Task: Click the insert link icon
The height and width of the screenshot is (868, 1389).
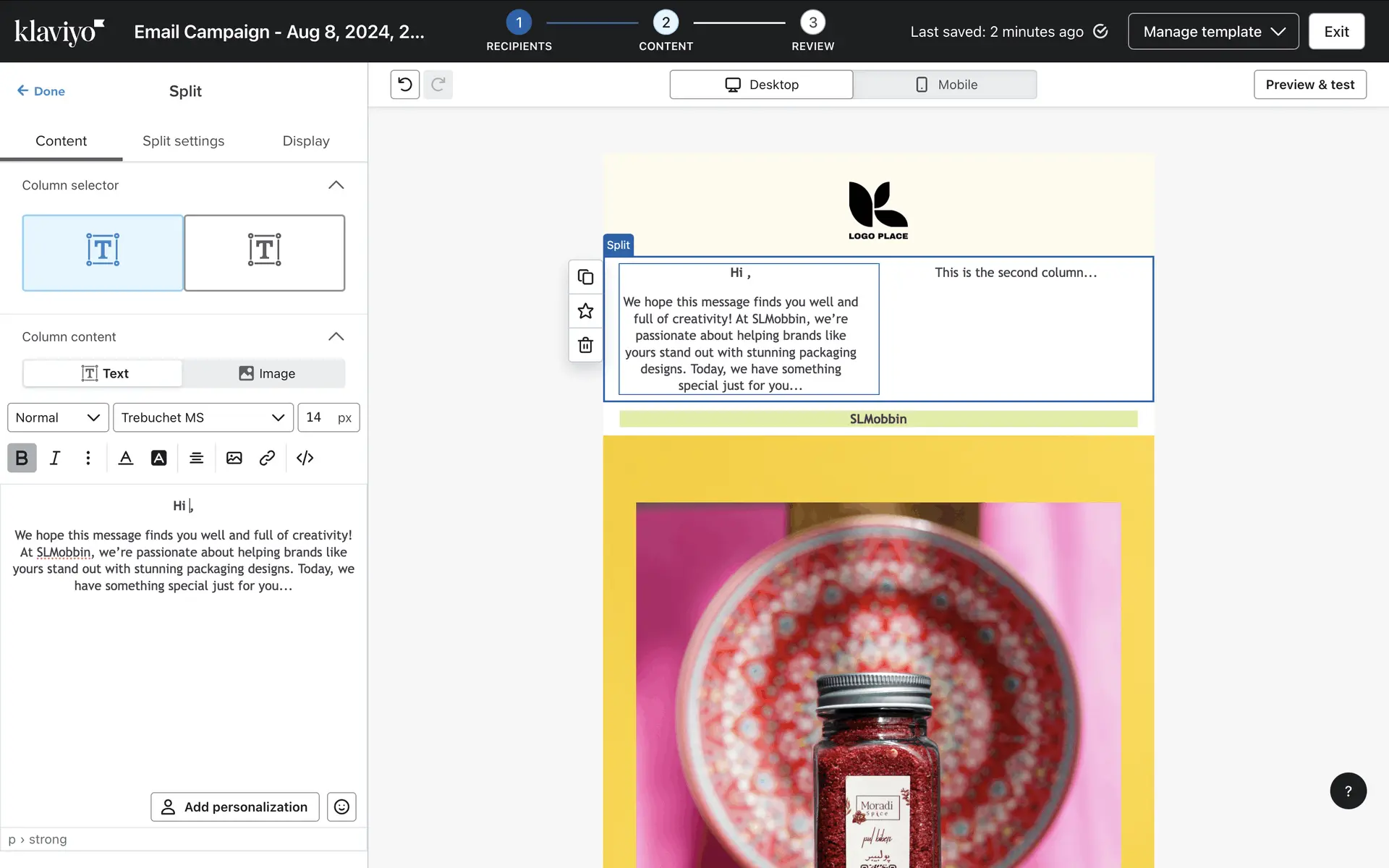Action: tap(267, 458)
